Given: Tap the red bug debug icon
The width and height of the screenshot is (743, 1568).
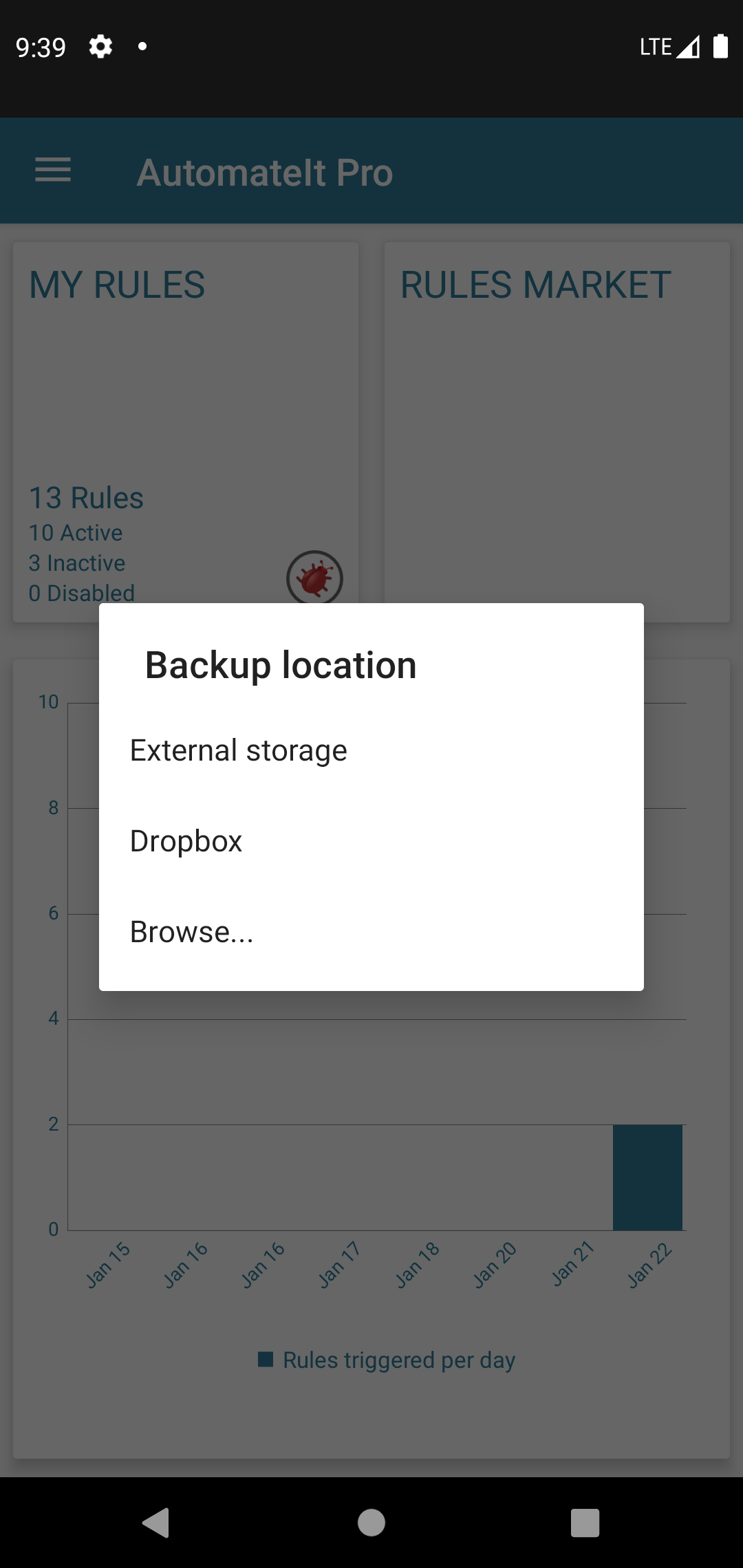Looking at the screenshot, I should tap(314, 578).
